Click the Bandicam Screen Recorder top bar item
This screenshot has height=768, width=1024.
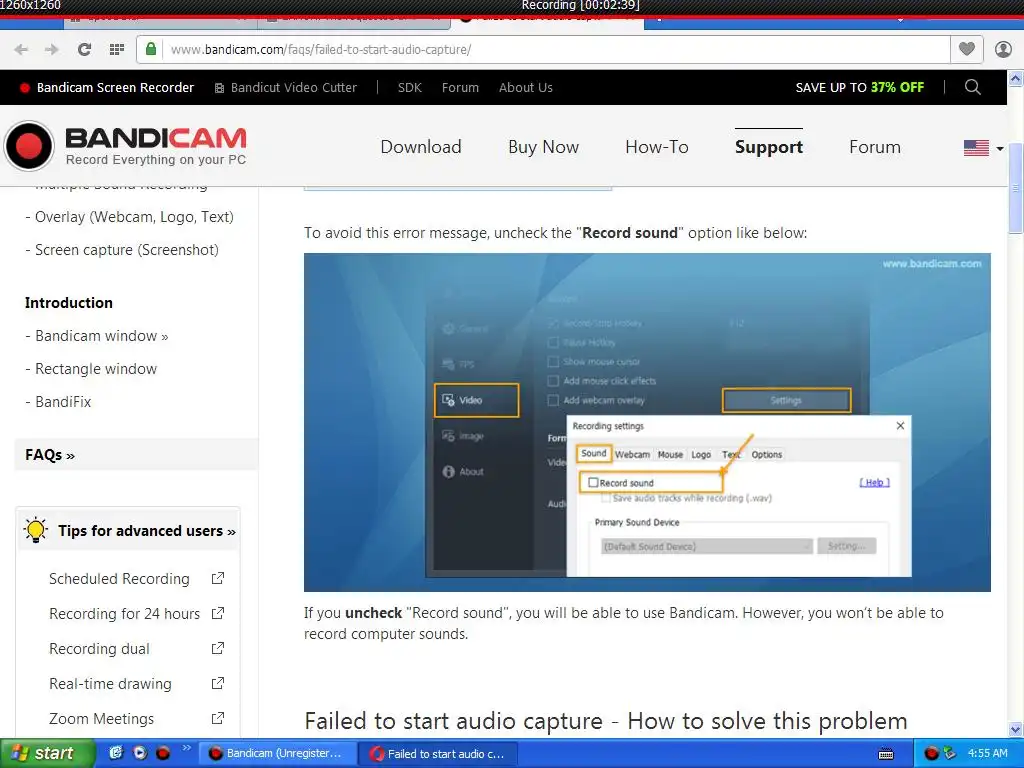click(107, 88)
